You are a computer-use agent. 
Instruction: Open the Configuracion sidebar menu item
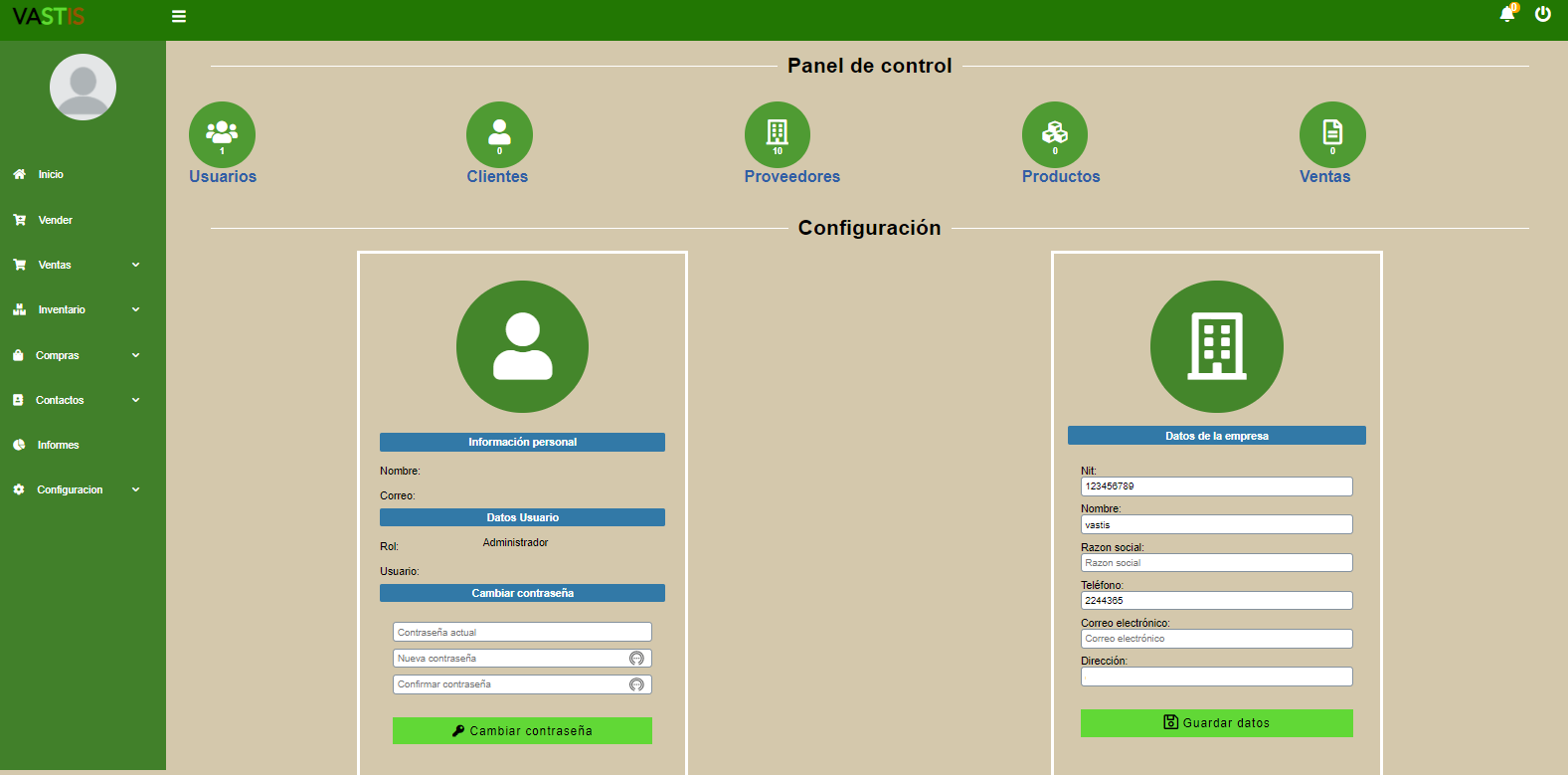(x=70, y=489)
